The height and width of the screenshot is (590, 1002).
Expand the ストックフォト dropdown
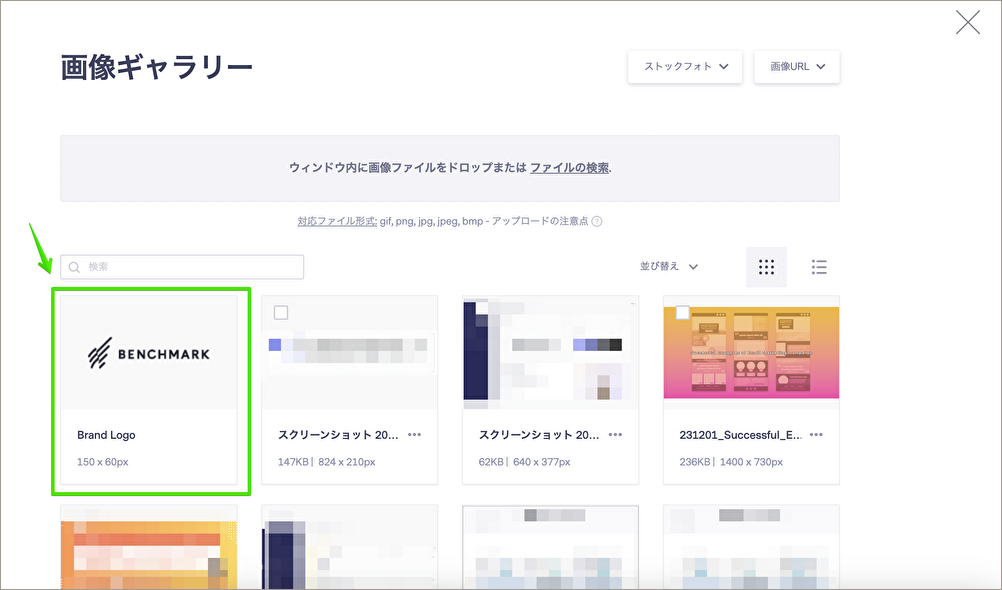pyautogui.click(x=685, y=67)
